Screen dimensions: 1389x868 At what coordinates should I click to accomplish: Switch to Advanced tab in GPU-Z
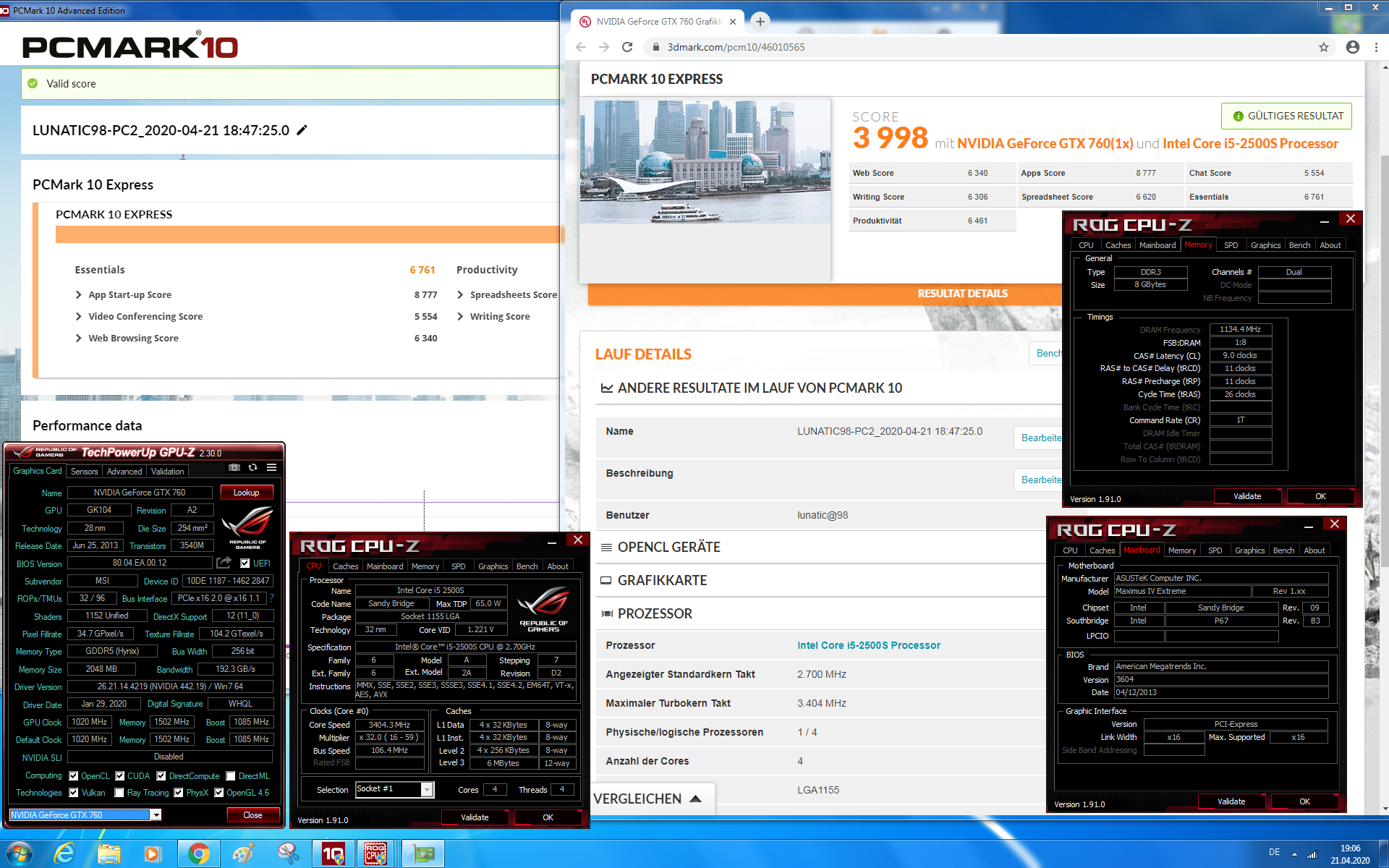click(124, 472)
